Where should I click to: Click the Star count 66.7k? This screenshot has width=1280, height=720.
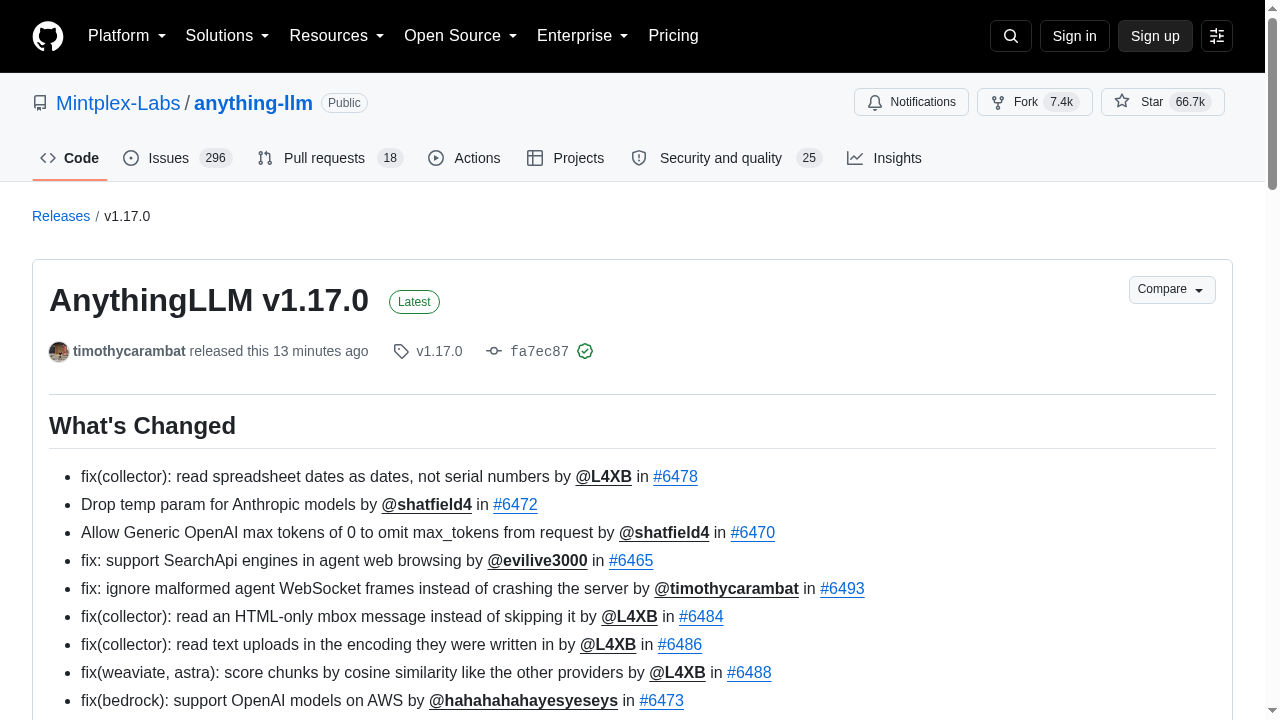coord(1190,102)
